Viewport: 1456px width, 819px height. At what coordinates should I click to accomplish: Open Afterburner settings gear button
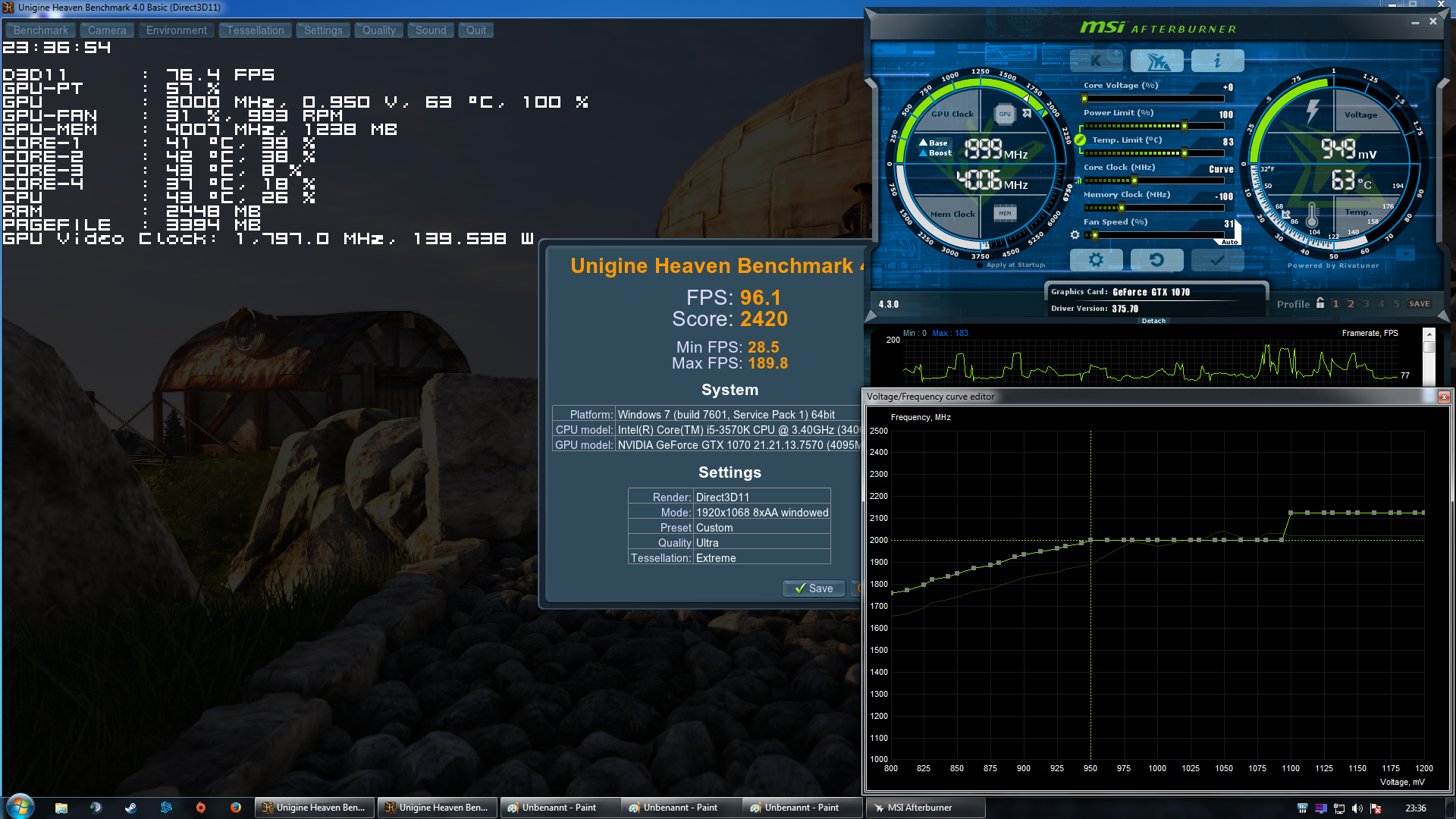(x=1096, y=260)
